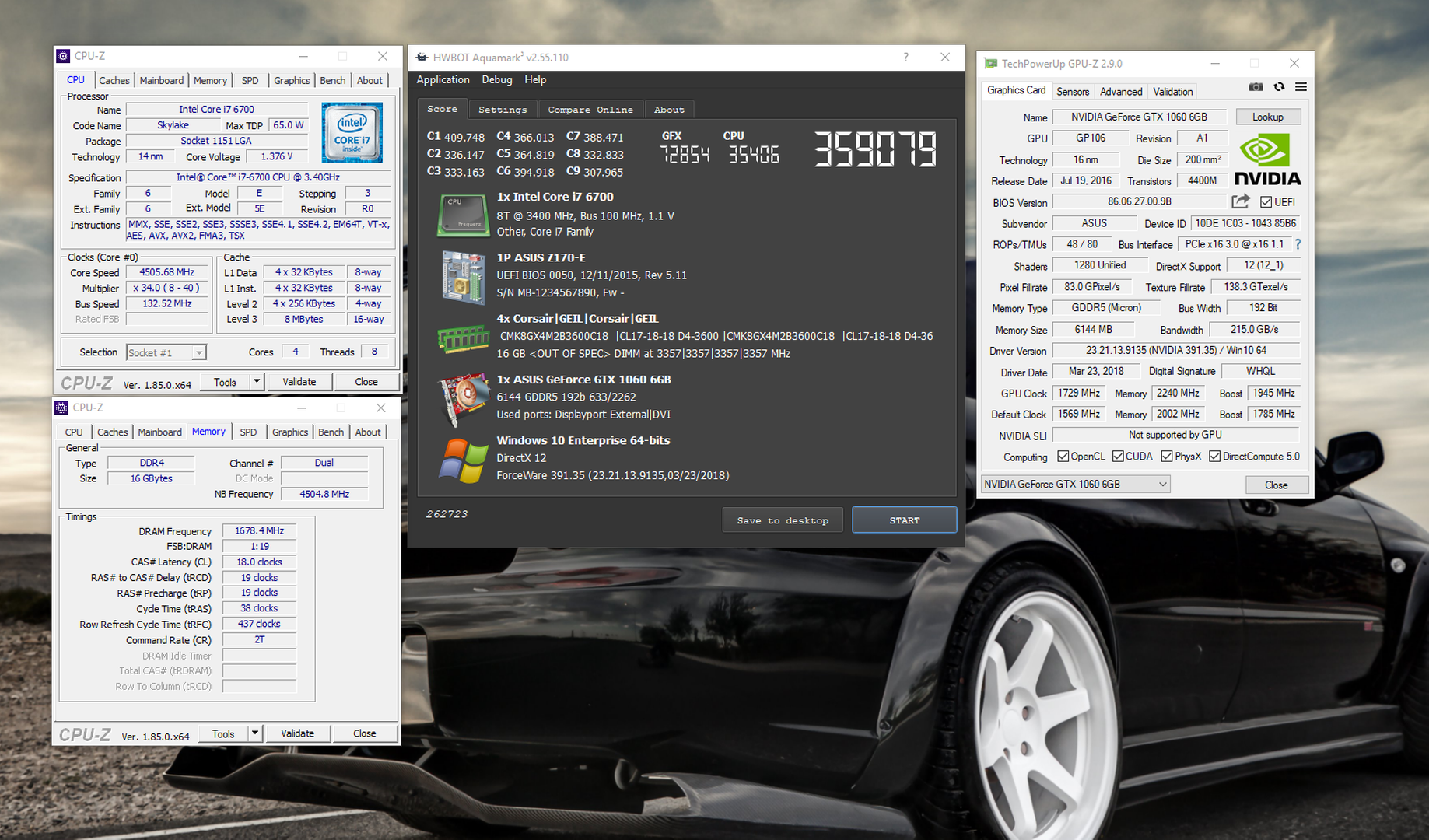
Task: Open the Application menu in Aquamark
Action: point(443,79)
